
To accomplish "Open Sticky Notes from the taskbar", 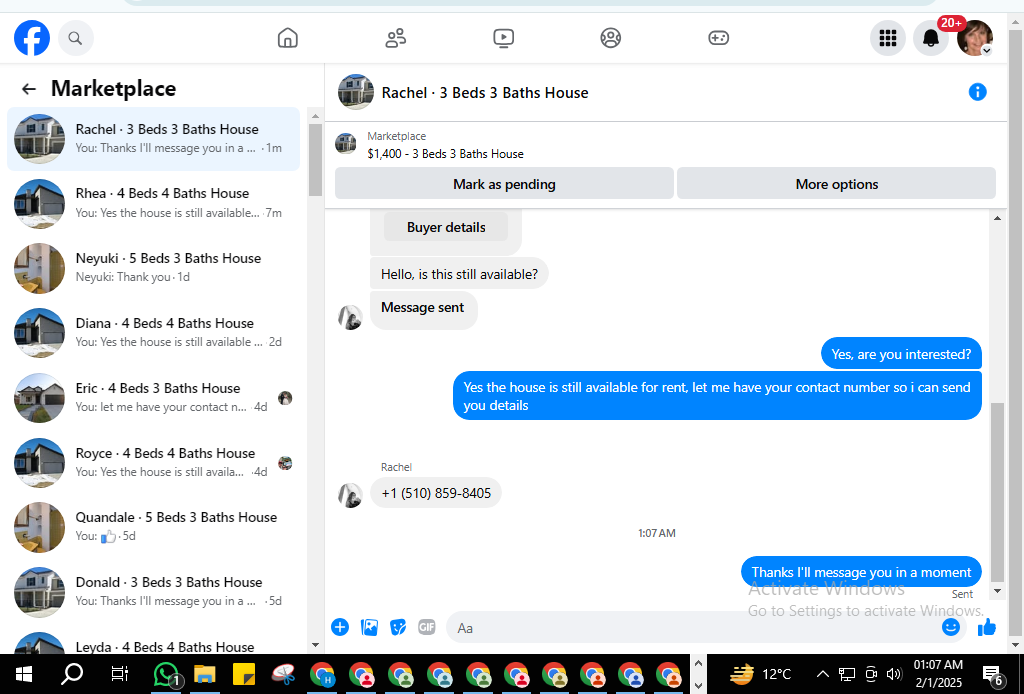I will tap(244, 674).
